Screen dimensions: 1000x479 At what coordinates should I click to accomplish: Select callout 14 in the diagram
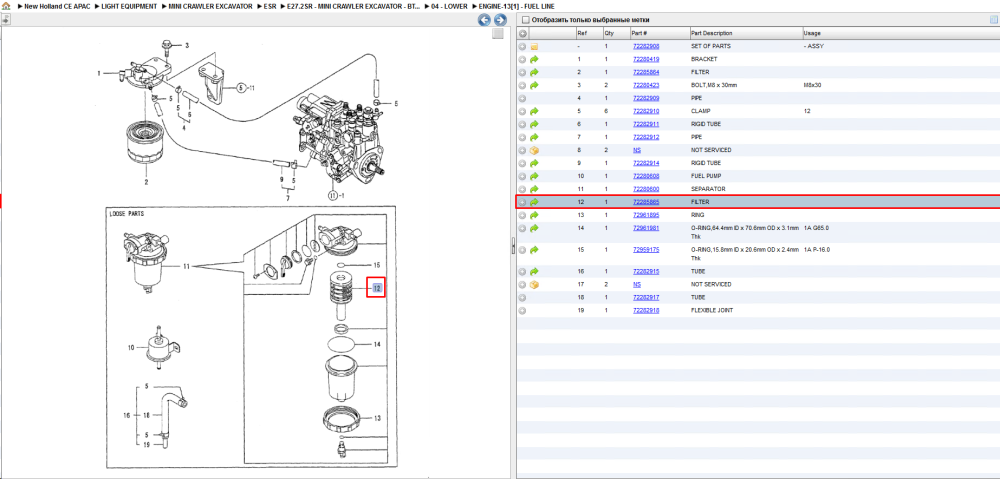point(377,344)
